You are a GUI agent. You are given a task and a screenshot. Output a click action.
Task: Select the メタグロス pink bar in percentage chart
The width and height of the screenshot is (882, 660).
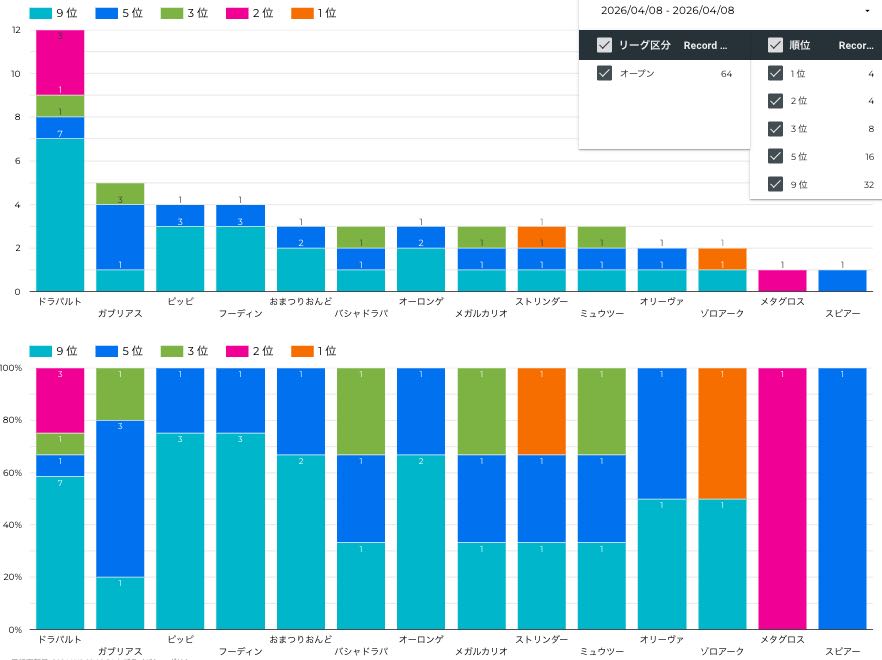pyautogui.click(x=783, y=498)
